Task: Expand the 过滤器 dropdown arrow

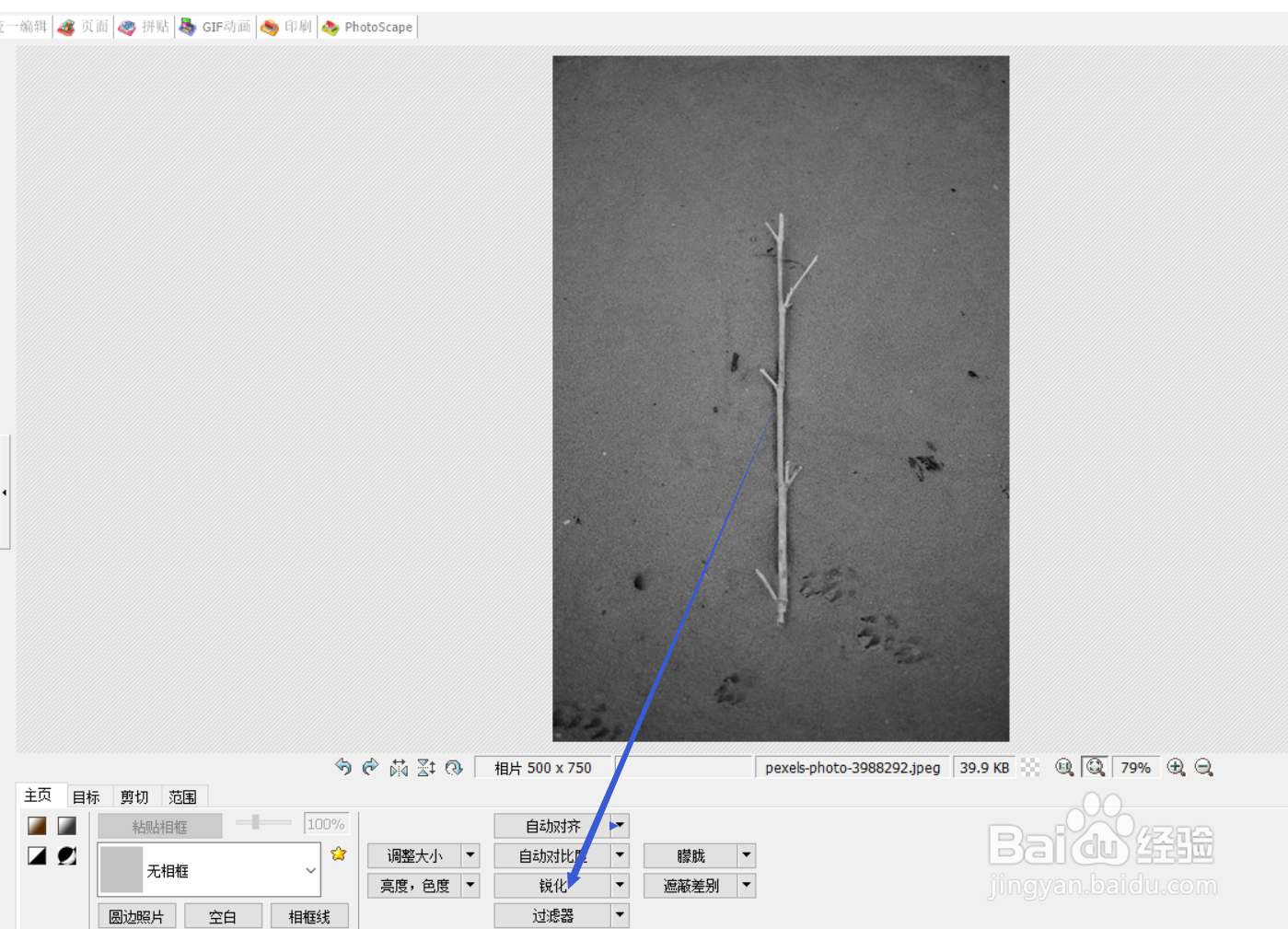Action: (620, 915)
